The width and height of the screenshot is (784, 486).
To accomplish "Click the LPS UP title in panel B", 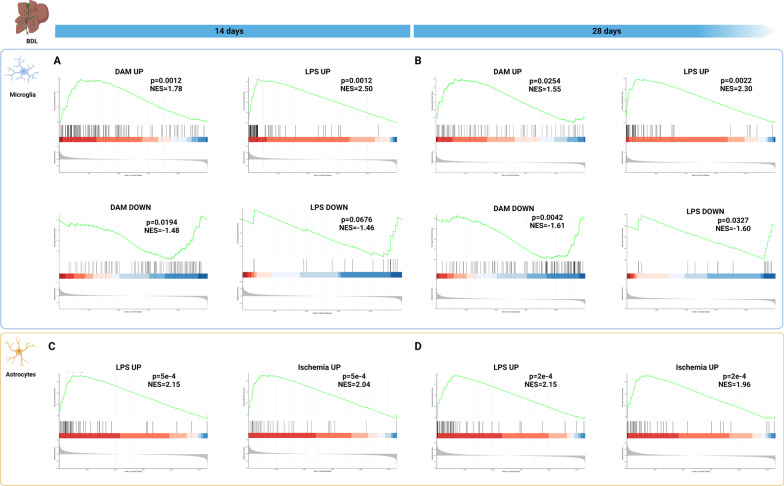I will pyautogui.click(x=696, y=72).
